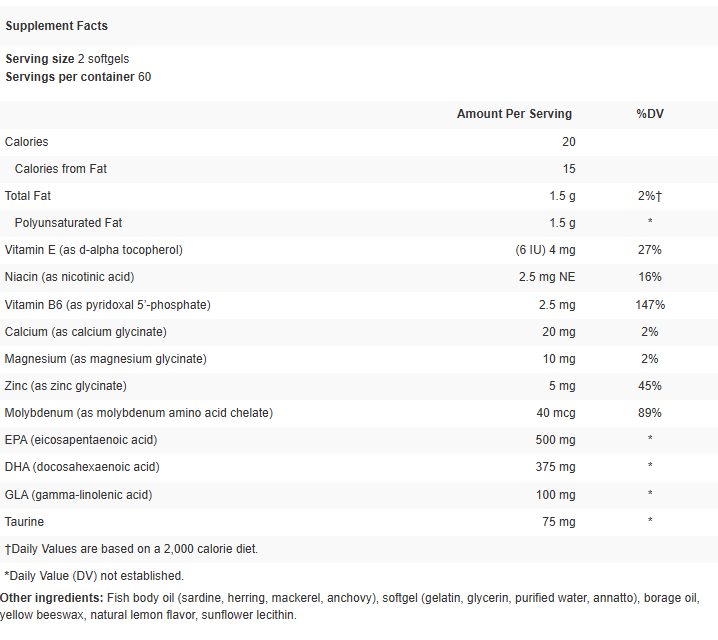Select the Calories row label
This screenshot has height=640, width=718.
[x=27, y=142]
